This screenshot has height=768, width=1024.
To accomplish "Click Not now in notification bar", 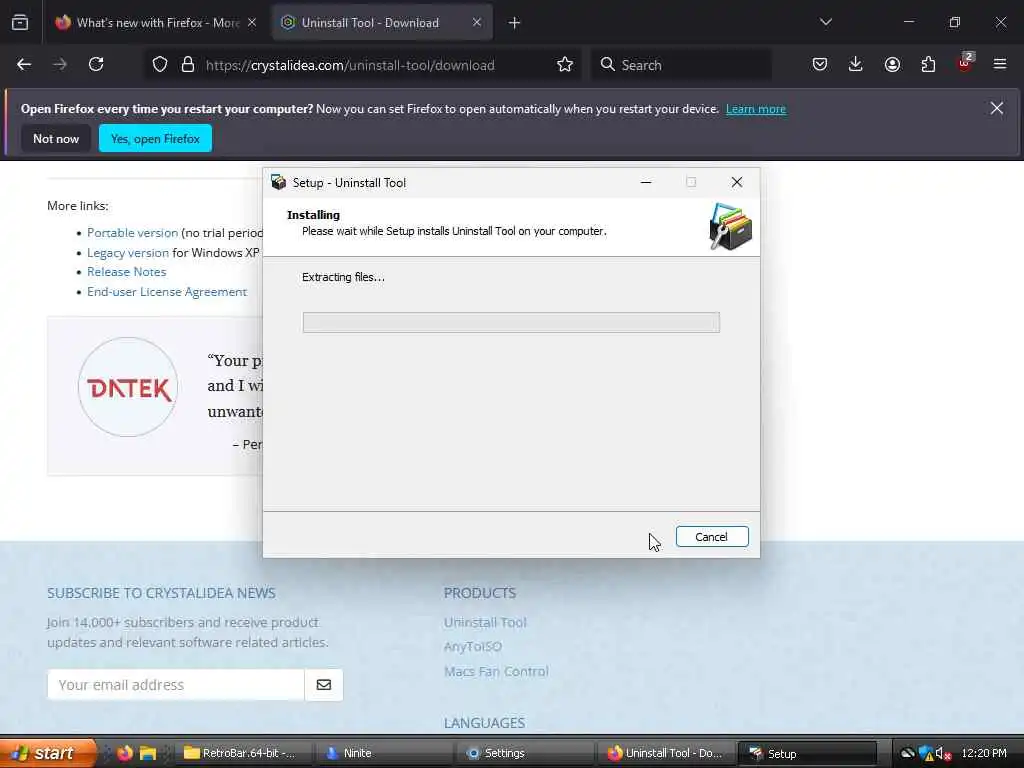I will [56, 138].
